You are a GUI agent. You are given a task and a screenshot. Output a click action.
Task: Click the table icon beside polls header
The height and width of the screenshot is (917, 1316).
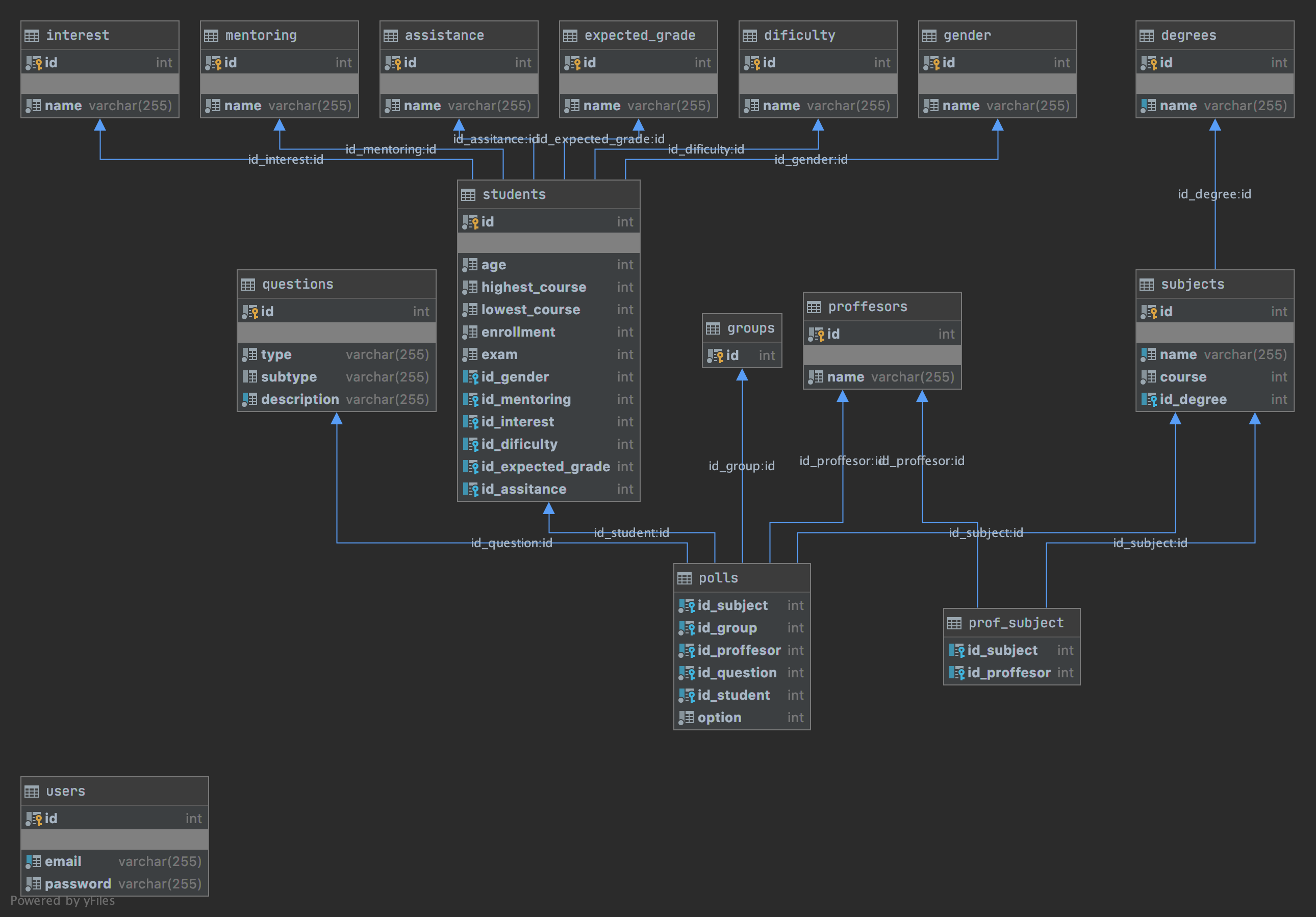click(x=685, y=578)
